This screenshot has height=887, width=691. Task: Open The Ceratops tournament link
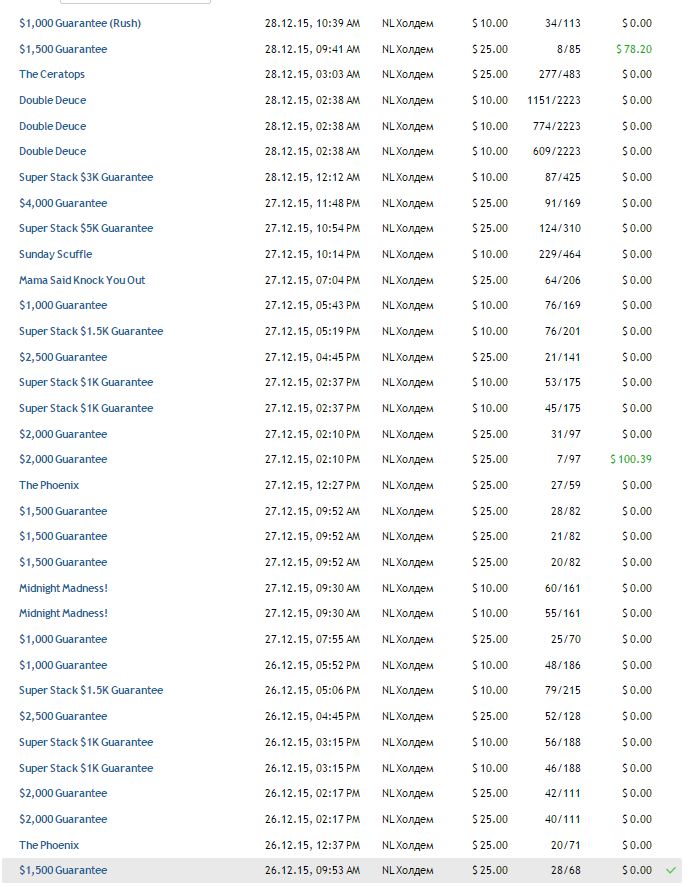[52, 74]
